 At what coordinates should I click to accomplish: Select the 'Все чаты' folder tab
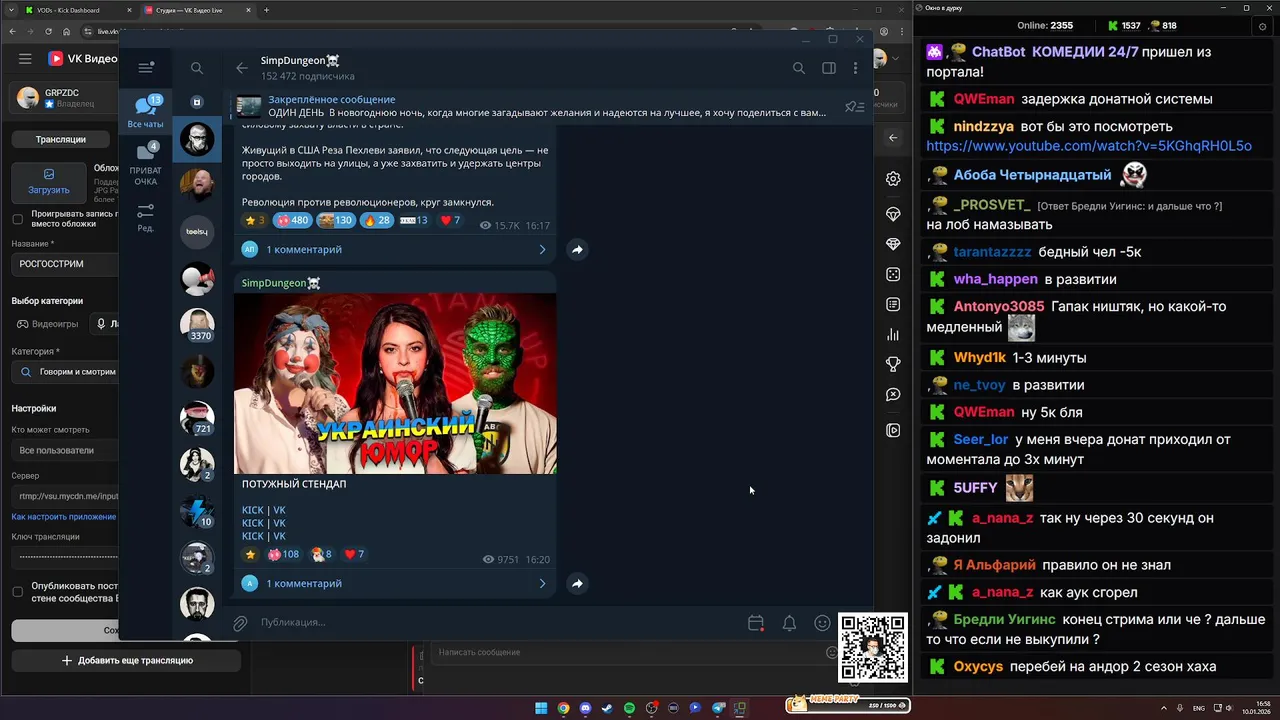click(146, 112)
